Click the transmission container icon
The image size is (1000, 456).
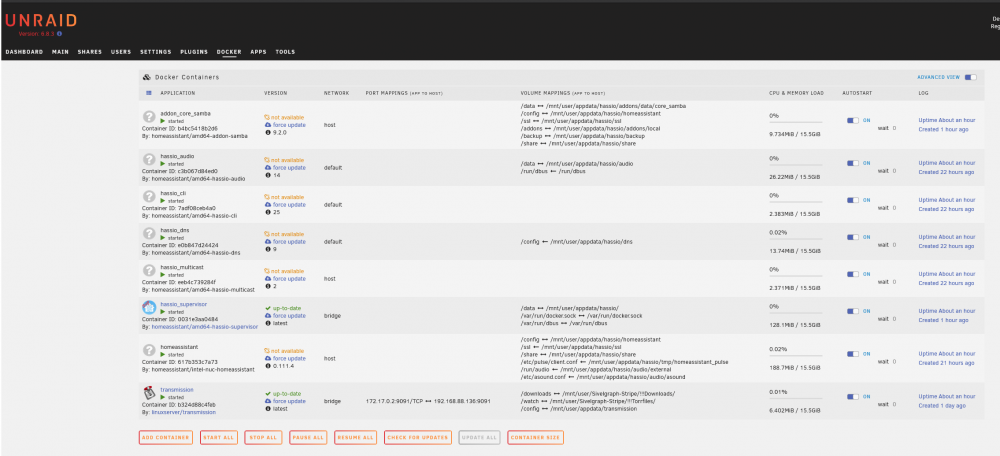coord(149,393)
